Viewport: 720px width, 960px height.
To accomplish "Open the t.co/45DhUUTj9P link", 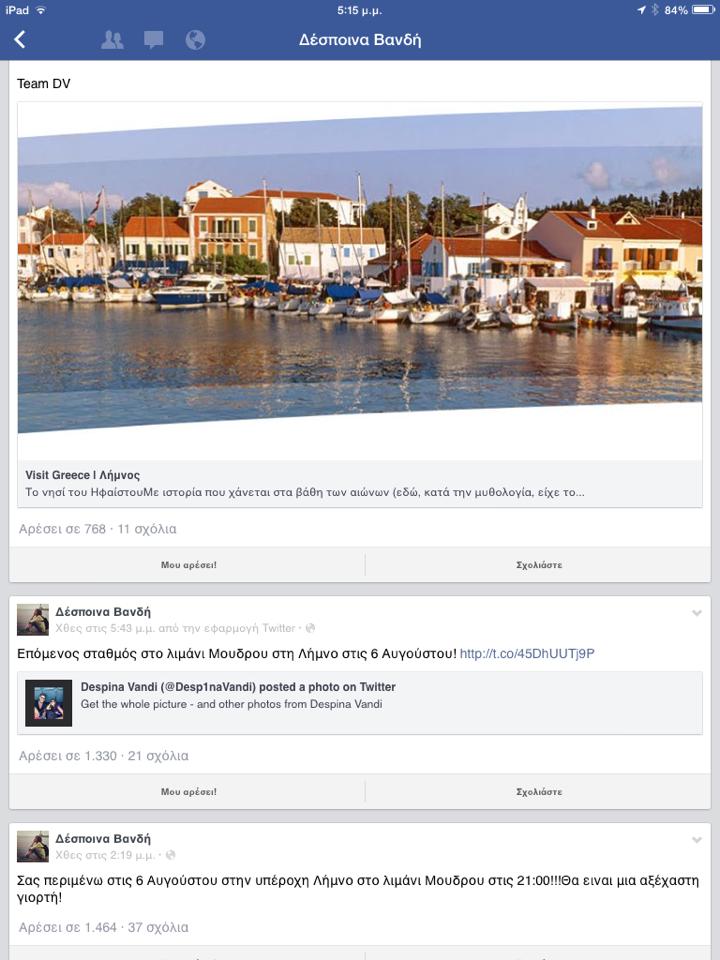I will (x=527, y=653).
